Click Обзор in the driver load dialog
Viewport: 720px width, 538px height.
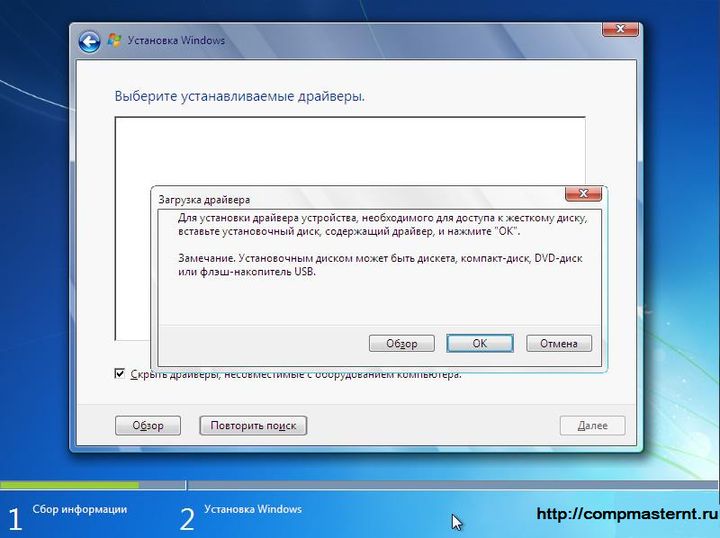click(401, 343)
